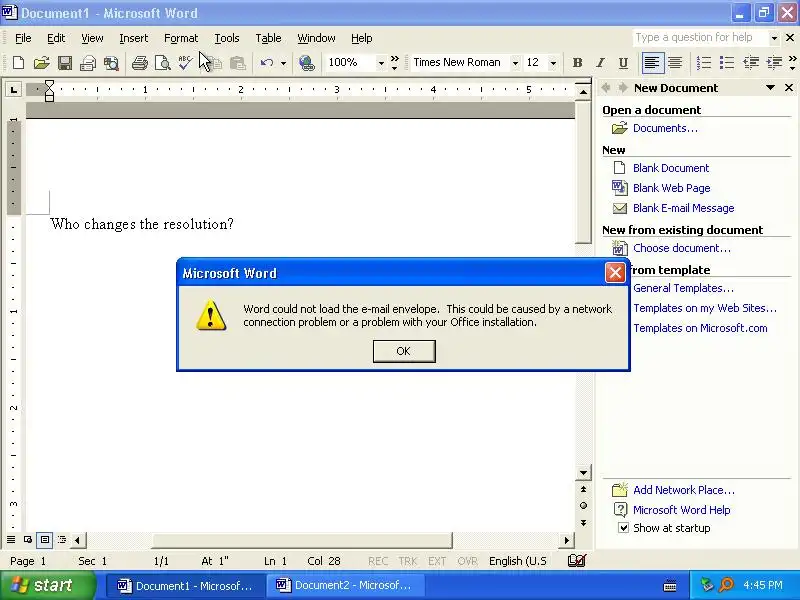Open the Table menu
The height and width of the screenshot is (600, 800).
coord(268,38)
